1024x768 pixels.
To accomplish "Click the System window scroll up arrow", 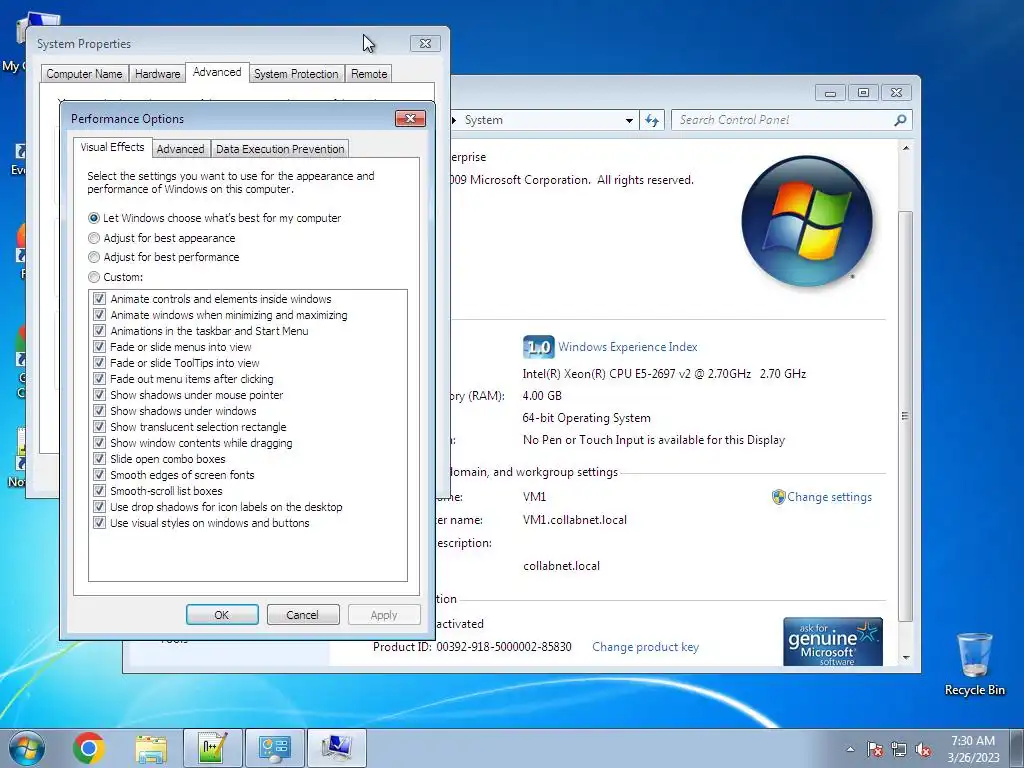I will [x=906, y=148].
